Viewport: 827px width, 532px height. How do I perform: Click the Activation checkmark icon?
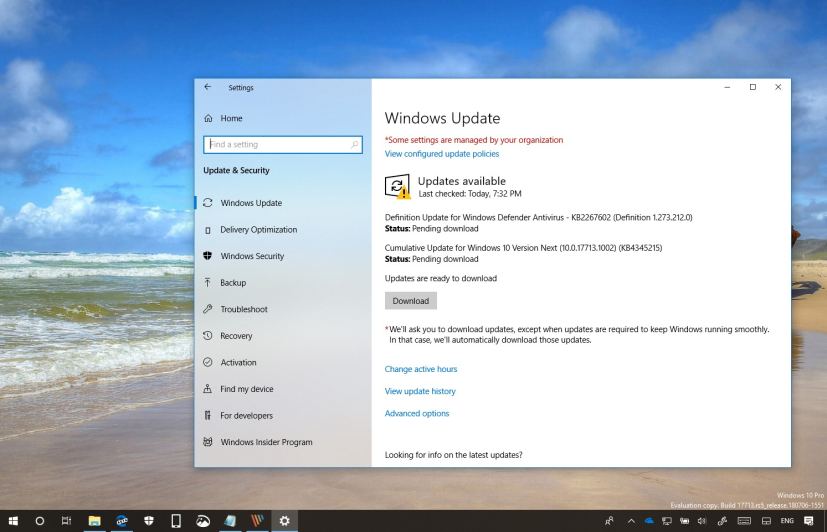coord(208,362)
